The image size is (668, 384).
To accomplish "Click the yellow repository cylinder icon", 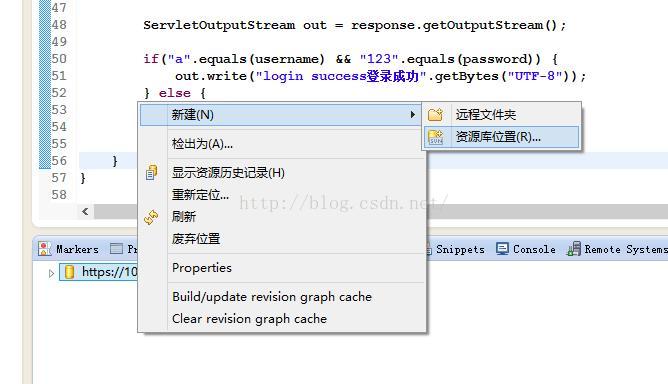I will pos(69,272).
